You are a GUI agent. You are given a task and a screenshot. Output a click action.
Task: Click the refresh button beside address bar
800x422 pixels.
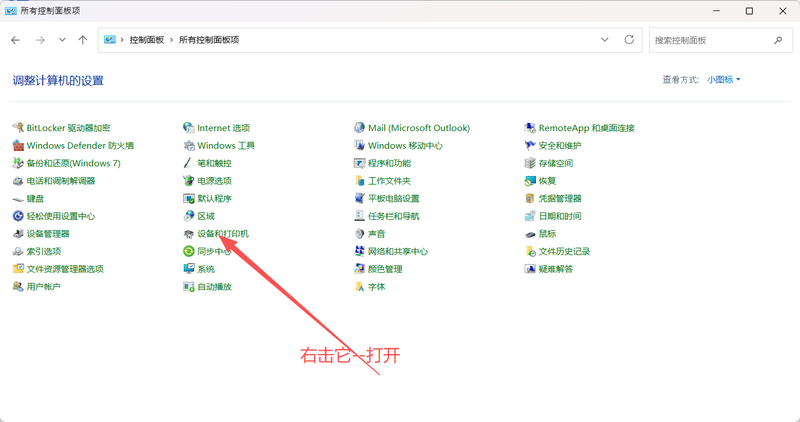pos(629,40)
